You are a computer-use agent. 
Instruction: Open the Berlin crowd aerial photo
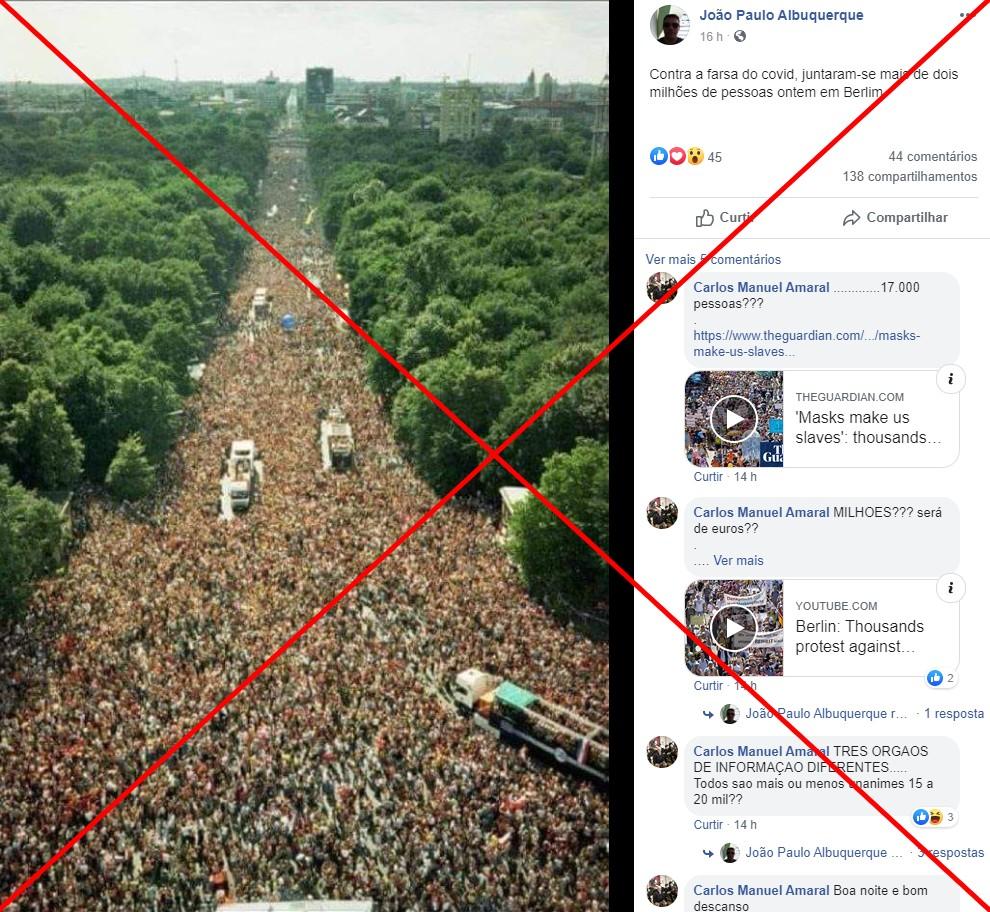(x=304, y=456)
